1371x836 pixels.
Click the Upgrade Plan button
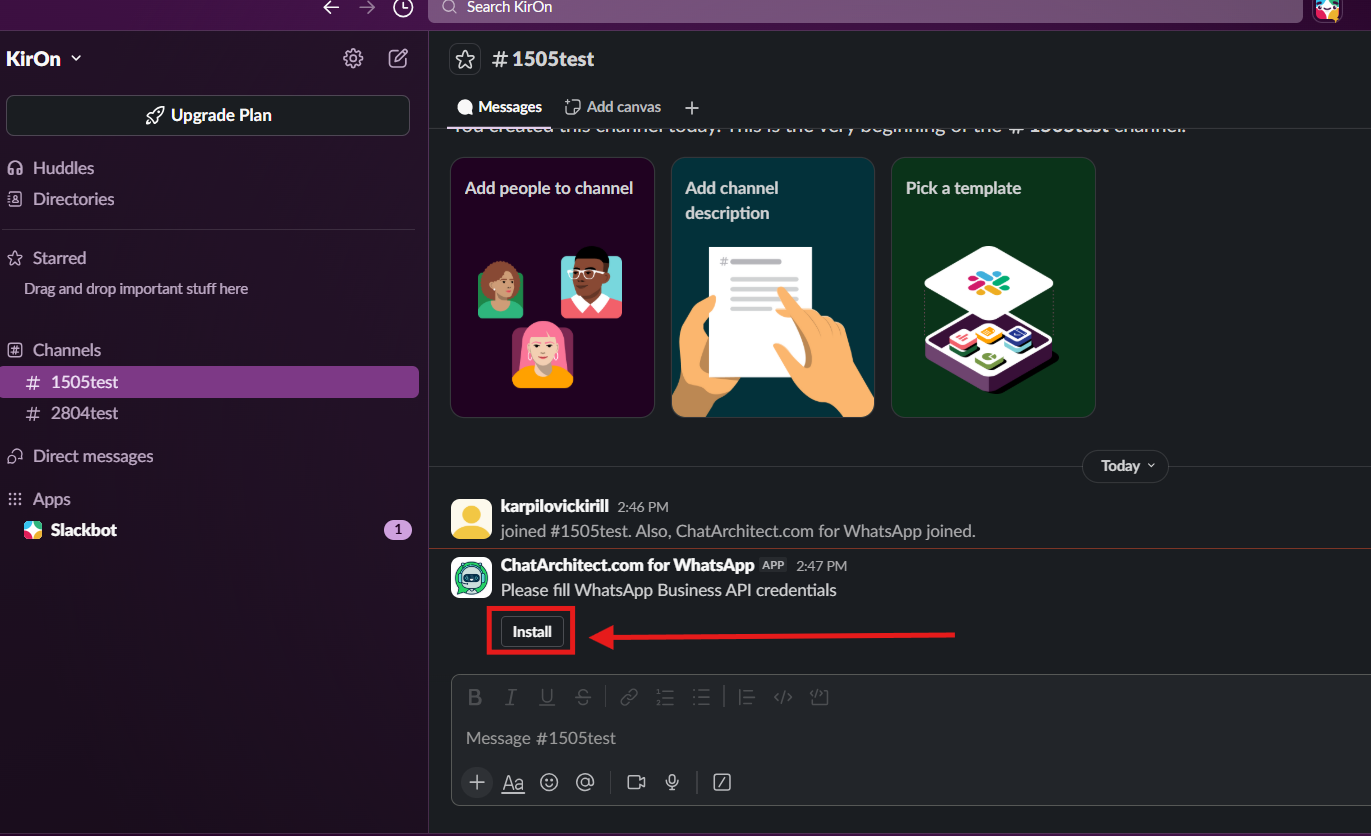click(208, 115)
